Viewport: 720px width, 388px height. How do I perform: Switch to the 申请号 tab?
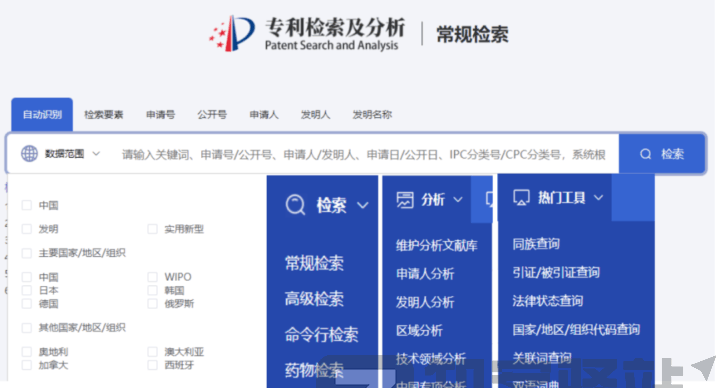coord(160,114)
